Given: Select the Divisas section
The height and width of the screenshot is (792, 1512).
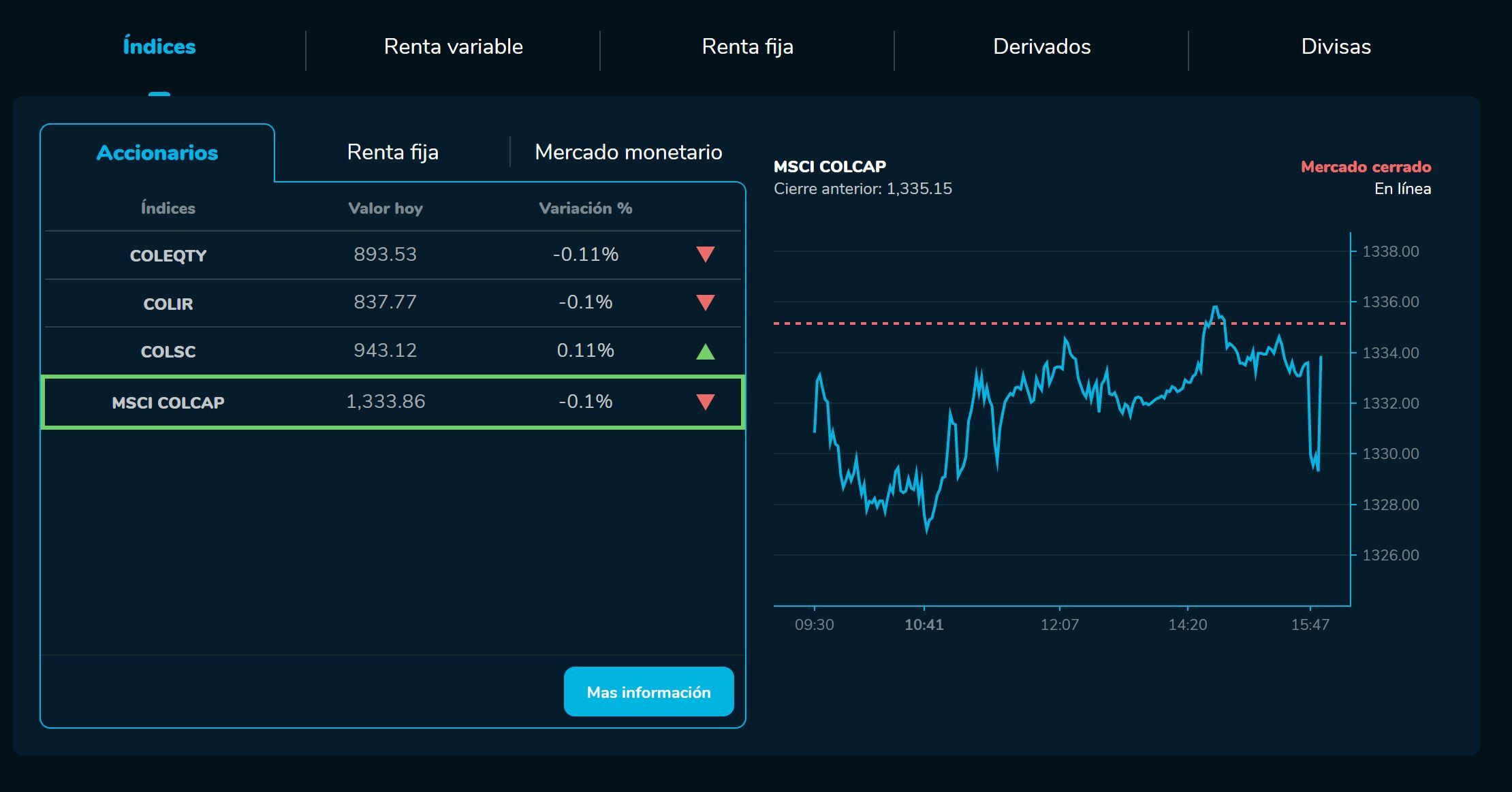Looking at the screenshot, I should coord(1334,46).
